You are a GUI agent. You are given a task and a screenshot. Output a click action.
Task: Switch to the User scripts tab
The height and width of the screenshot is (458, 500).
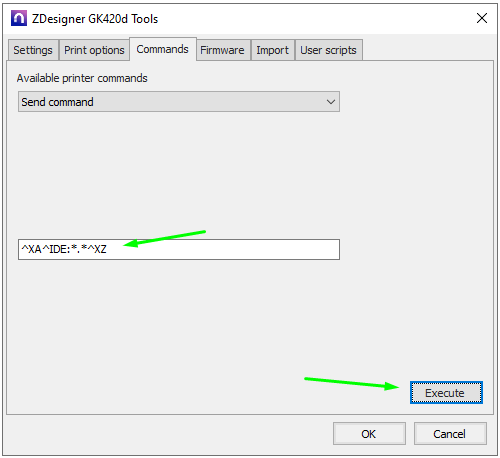pyautogui.click(x=328, y=50)
